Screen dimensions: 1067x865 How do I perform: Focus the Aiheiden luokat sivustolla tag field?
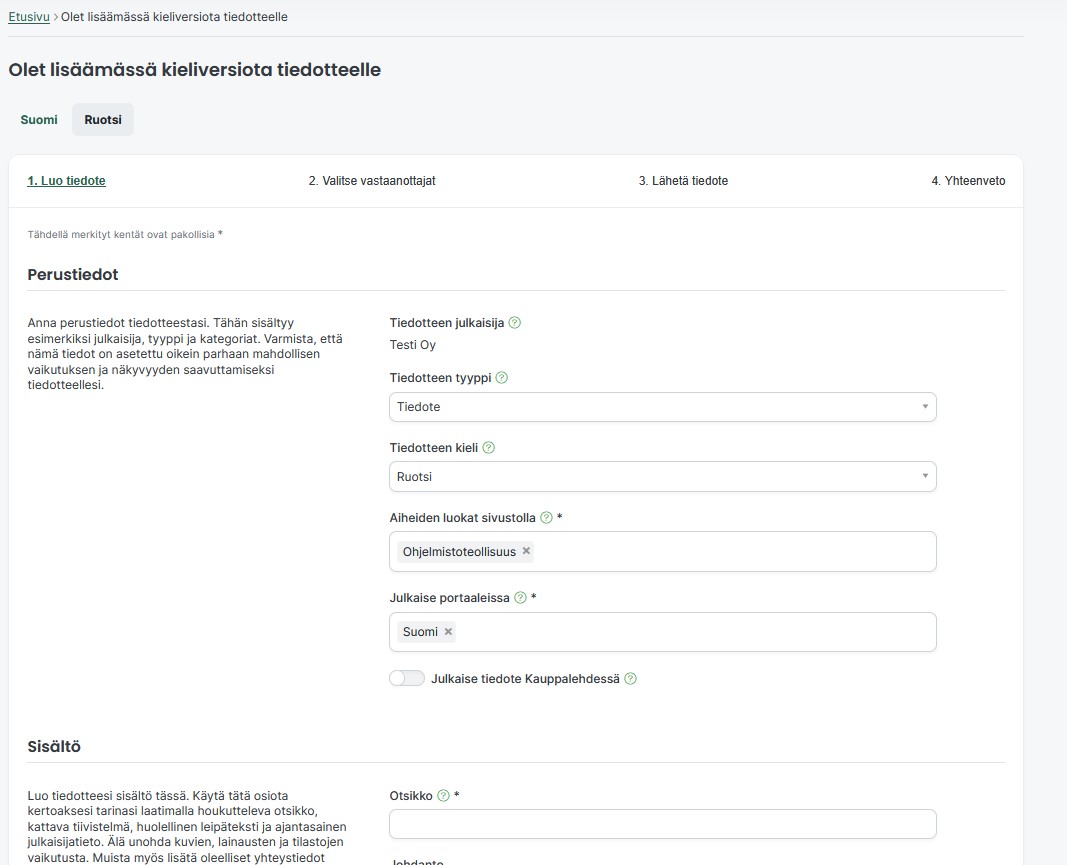coord(663,552)
